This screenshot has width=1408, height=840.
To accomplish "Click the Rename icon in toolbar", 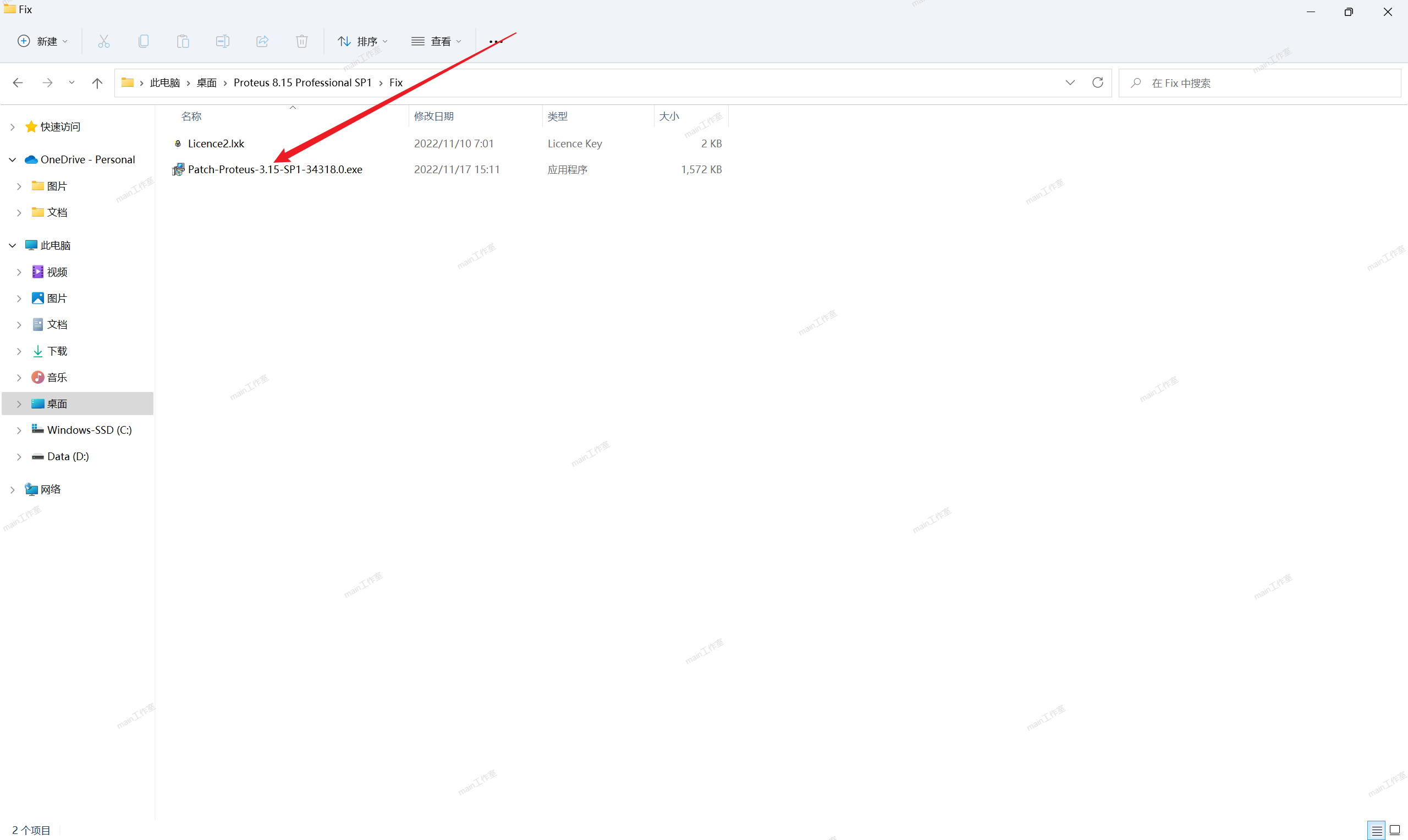I will click(x=223, y=41).
